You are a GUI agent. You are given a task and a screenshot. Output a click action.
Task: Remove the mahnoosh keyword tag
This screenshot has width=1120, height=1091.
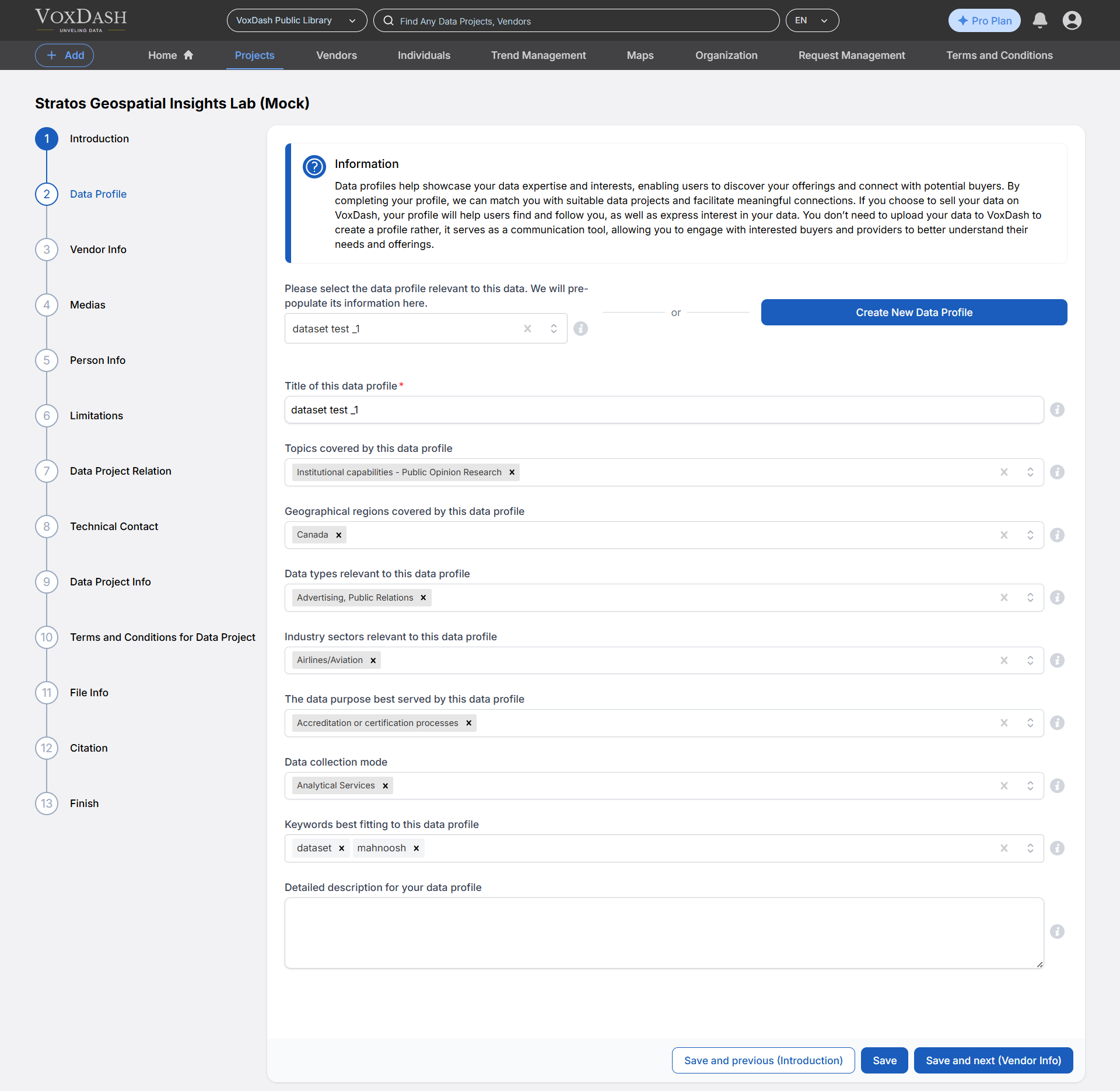coord(416,848)
